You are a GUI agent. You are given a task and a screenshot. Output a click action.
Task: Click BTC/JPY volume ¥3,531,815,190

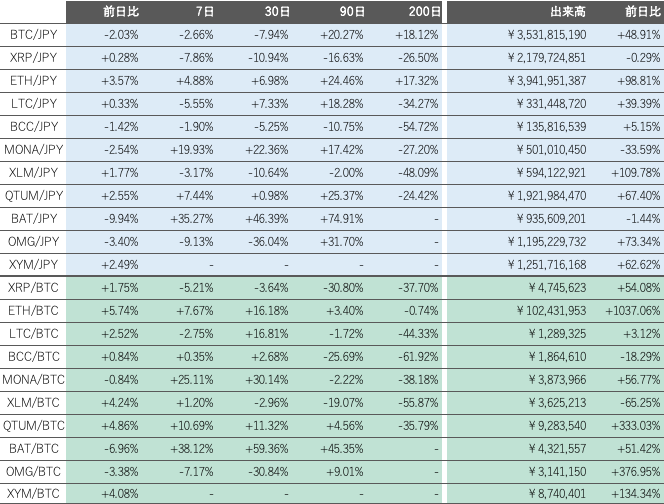[547, 35]
